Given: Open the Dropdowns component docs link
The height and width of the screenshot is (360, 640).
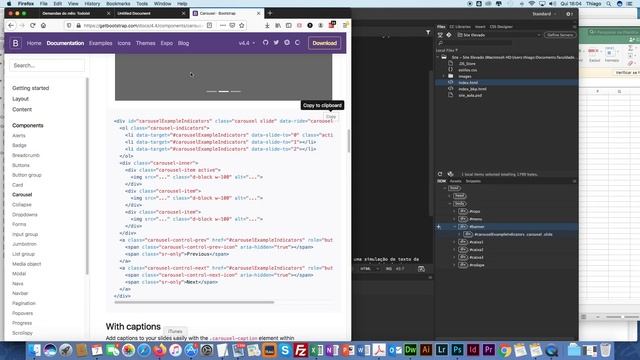Looking at the screenshot, I should tap(25, 214).
